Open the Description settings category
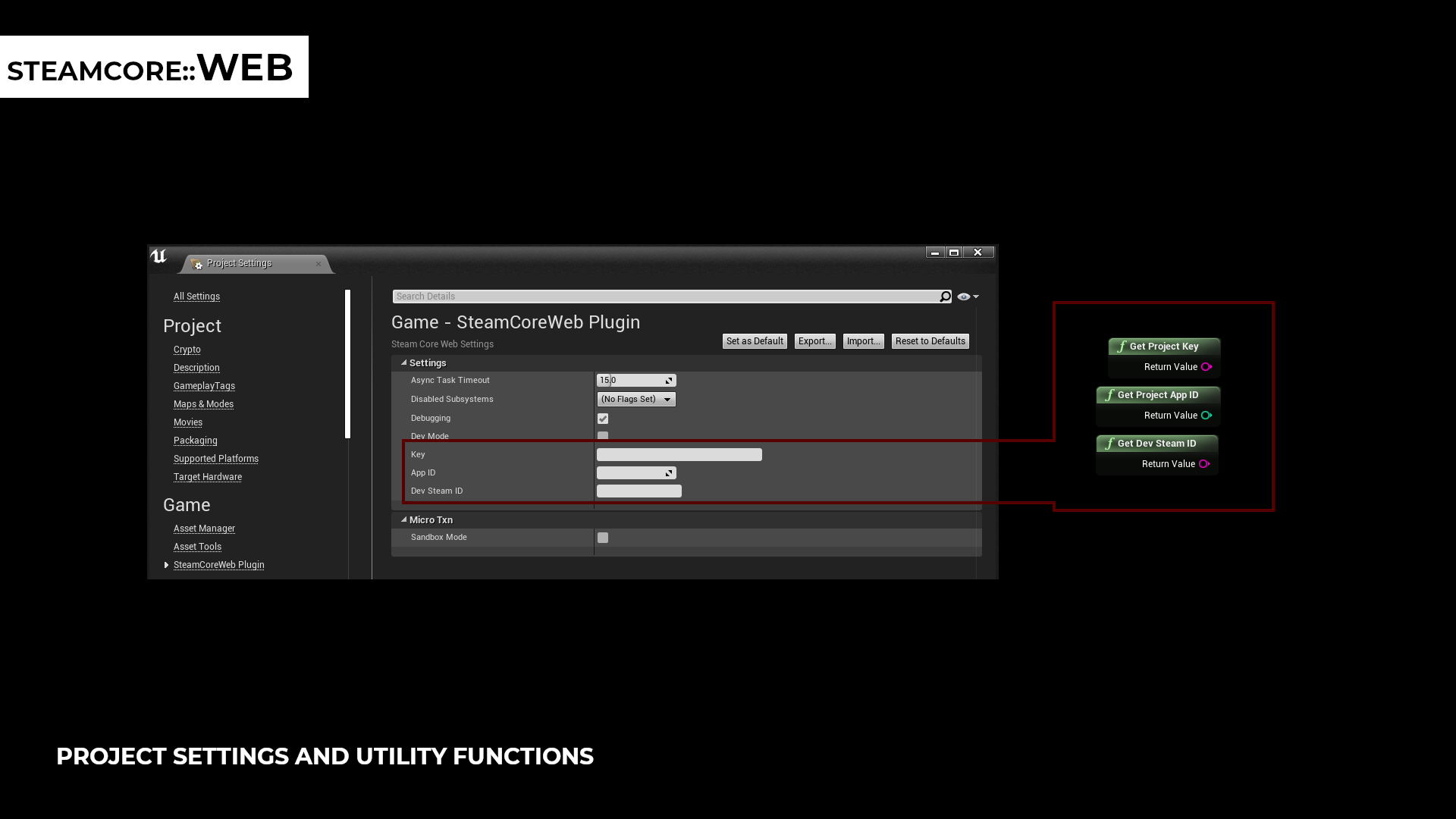Screen dimensions: 1456x819 pos(196,368)
